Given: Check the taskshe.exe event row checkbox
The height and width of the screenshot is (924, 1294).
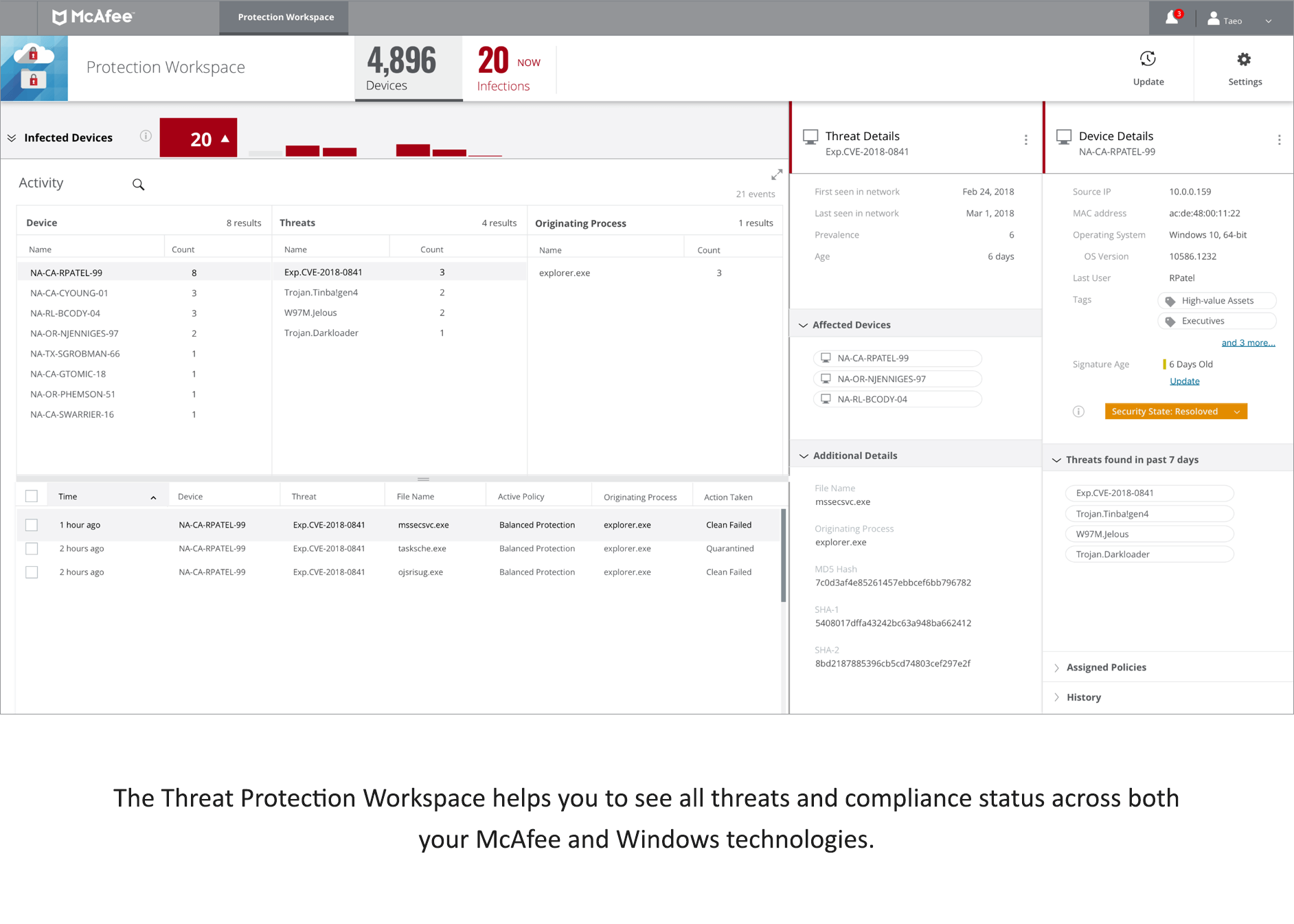Looking at the screenshot, I should (x=32, y=548).
